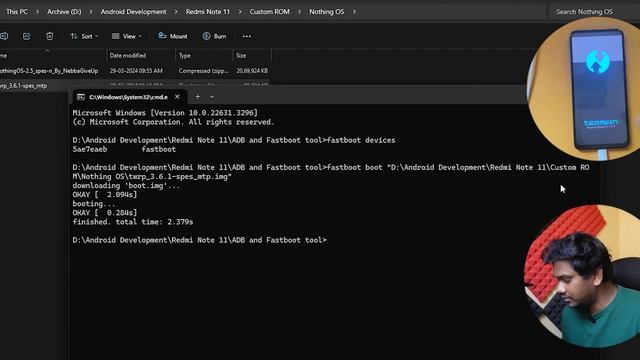Select Nothing OS breadcrumb segment
Image resolution: width=640 pixels, height=360 pixels.
pos(327,12)
